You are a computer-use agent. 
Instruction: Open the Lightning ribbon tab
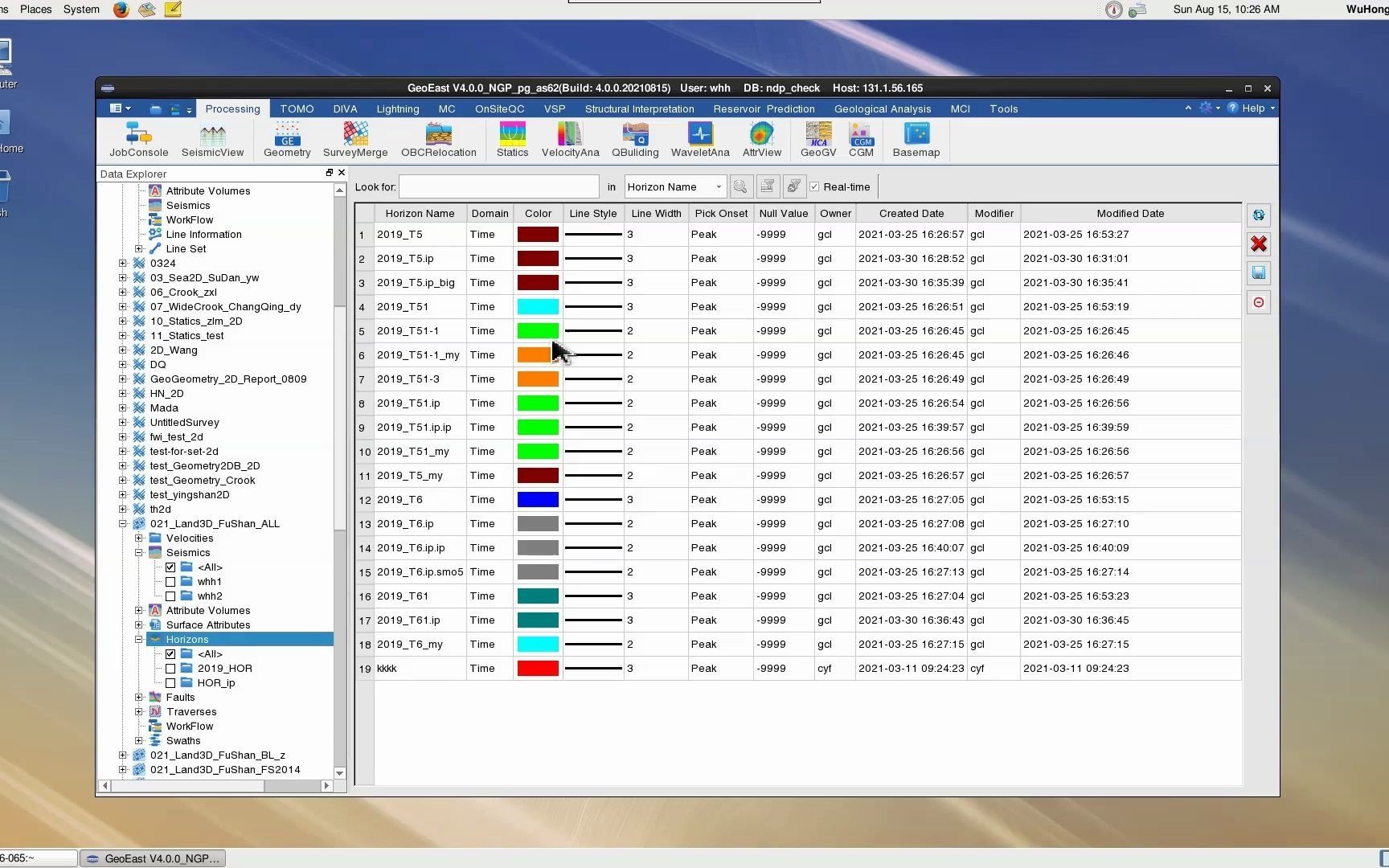coord(397,109)
